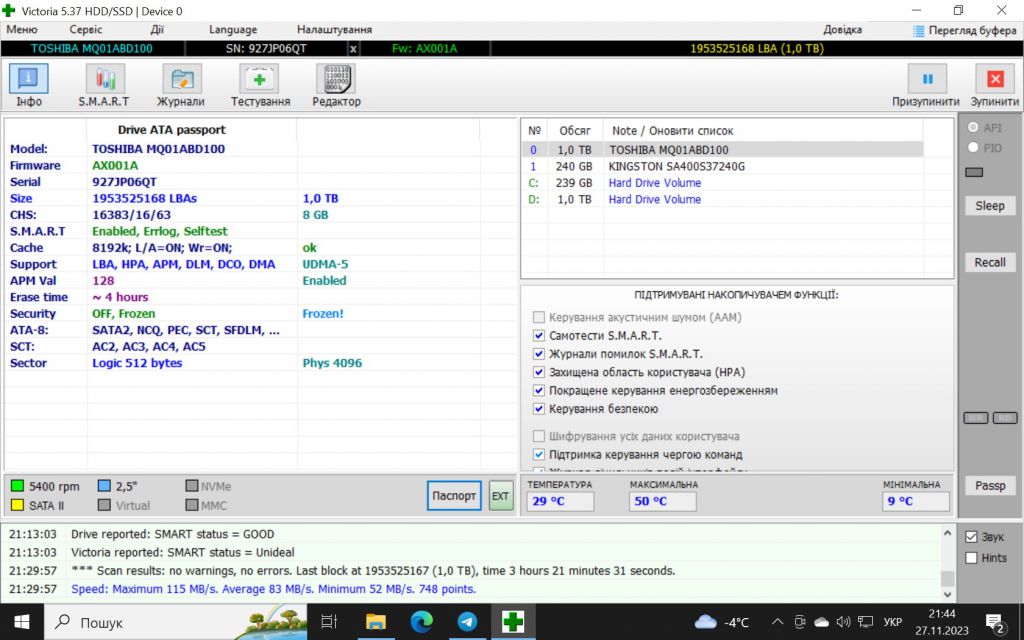1024x640 pixels.
Task: Open the S.M.A.R.T toolbar icon
Action: [104, 79]
